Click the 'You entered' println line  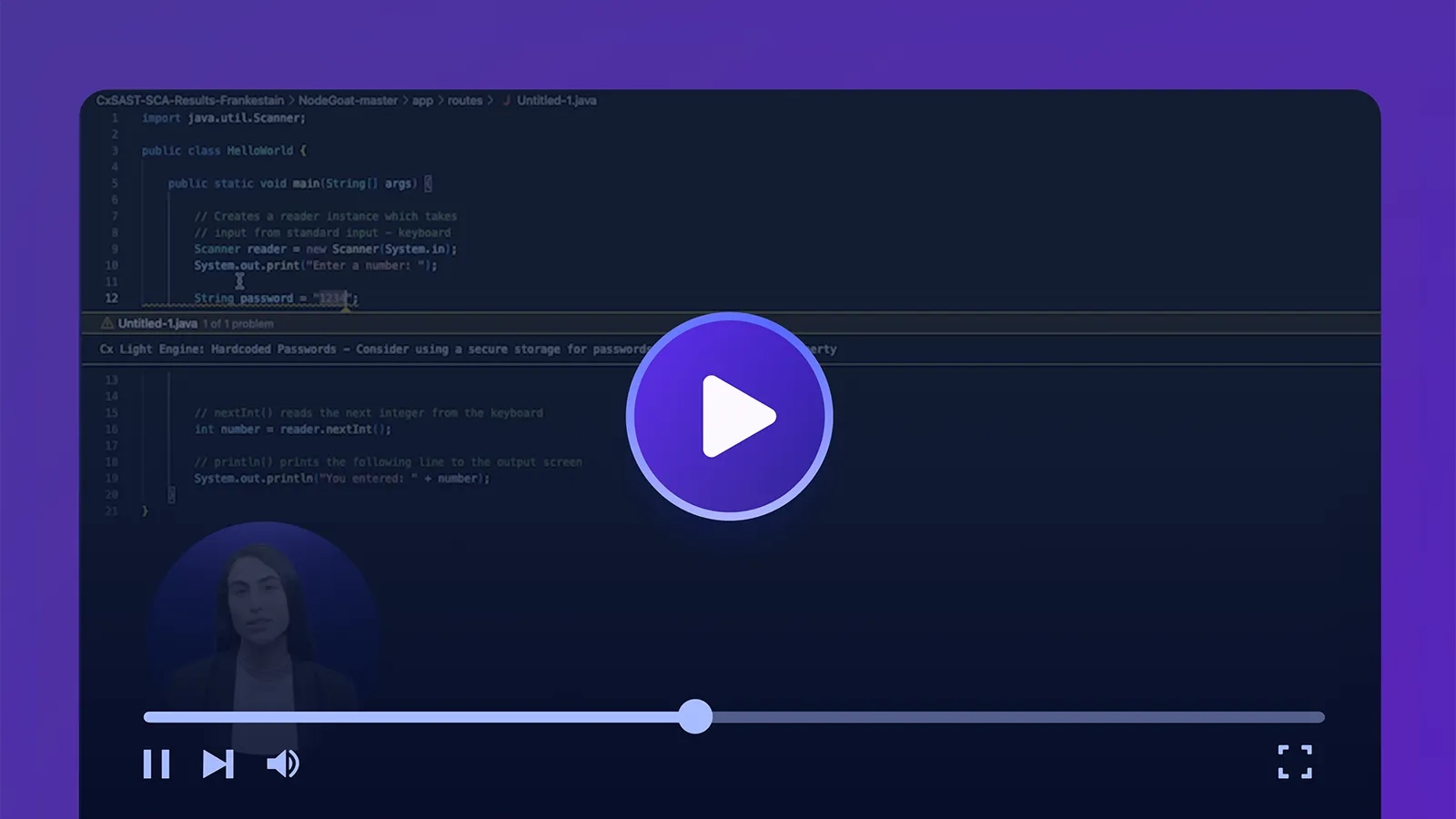click(x=342, y=478)
